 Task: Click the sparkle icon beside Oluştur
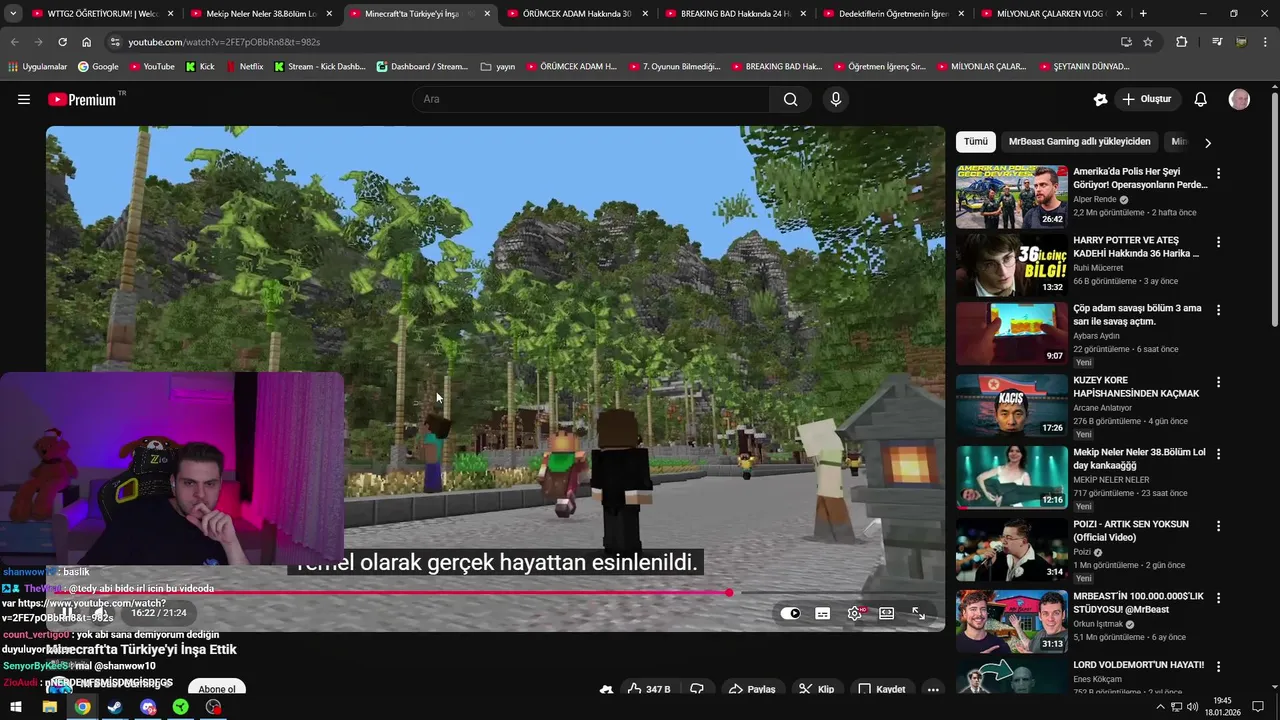pos(1100,99)
